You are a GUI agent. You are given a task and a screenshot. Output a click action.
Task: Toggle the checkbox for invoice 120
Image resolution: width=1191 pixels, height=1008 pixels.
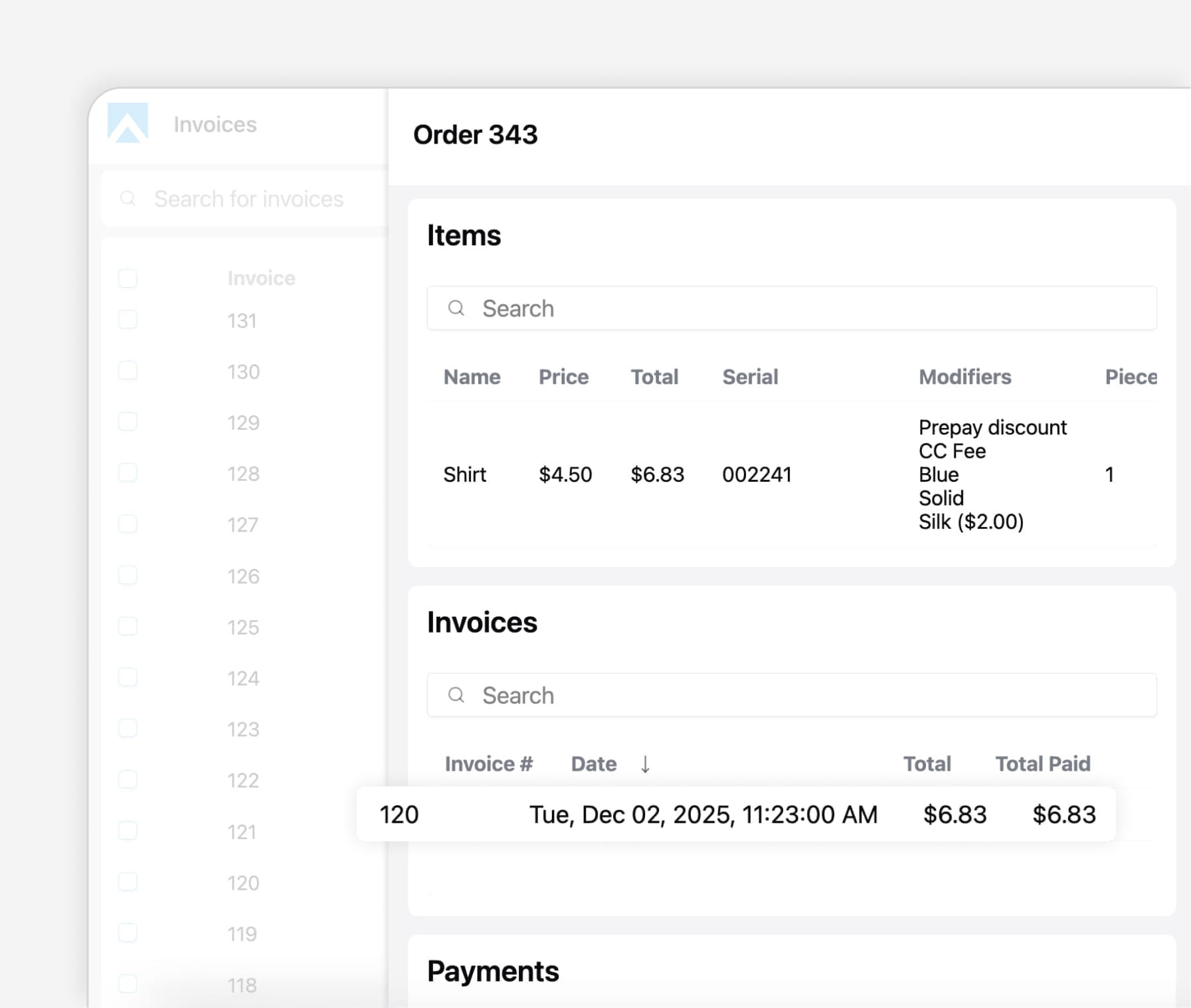click(128, 882)
